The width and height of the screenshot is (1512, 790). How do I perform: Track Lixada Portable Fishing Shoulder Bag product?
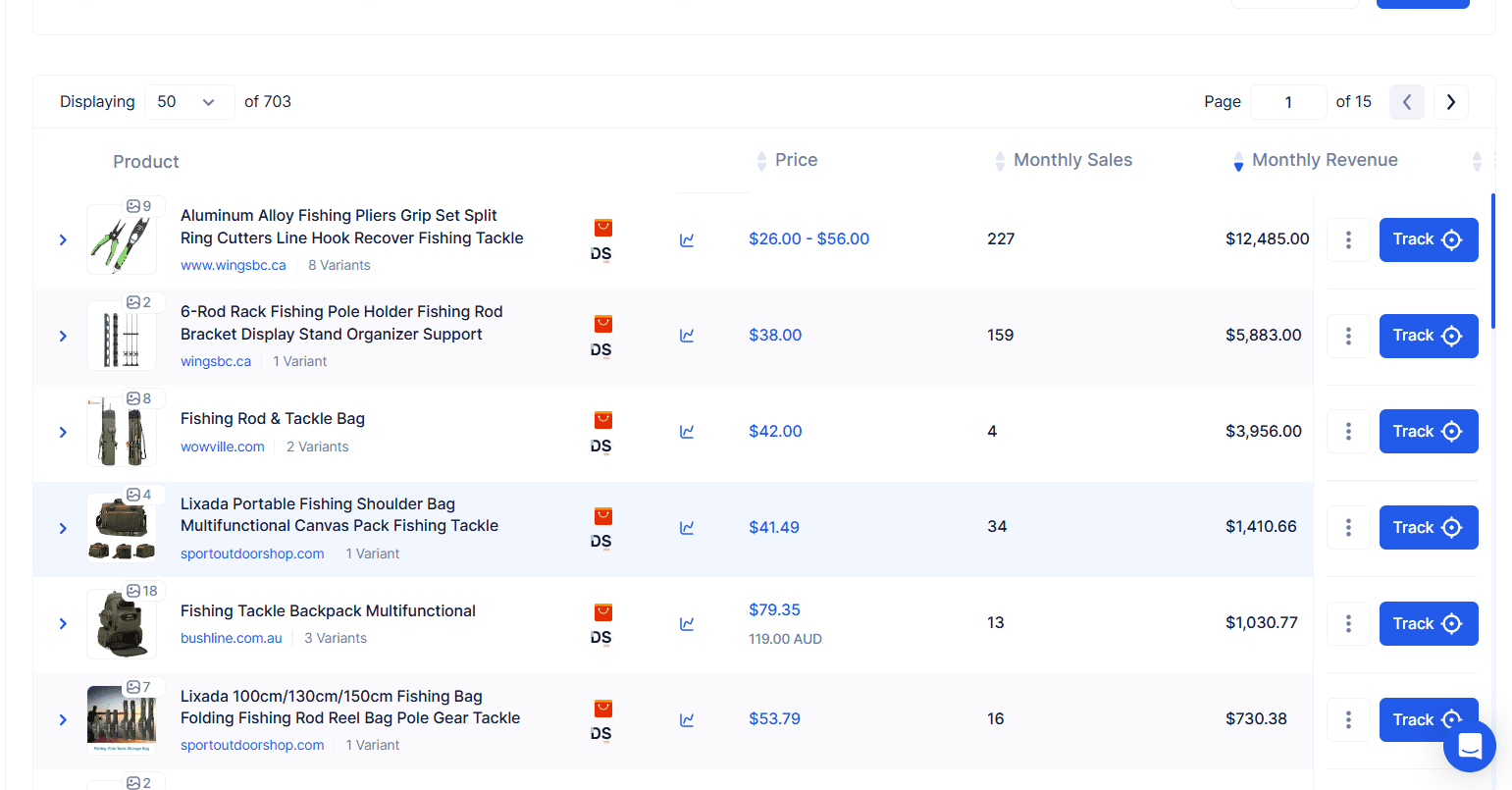[1429, 528]
